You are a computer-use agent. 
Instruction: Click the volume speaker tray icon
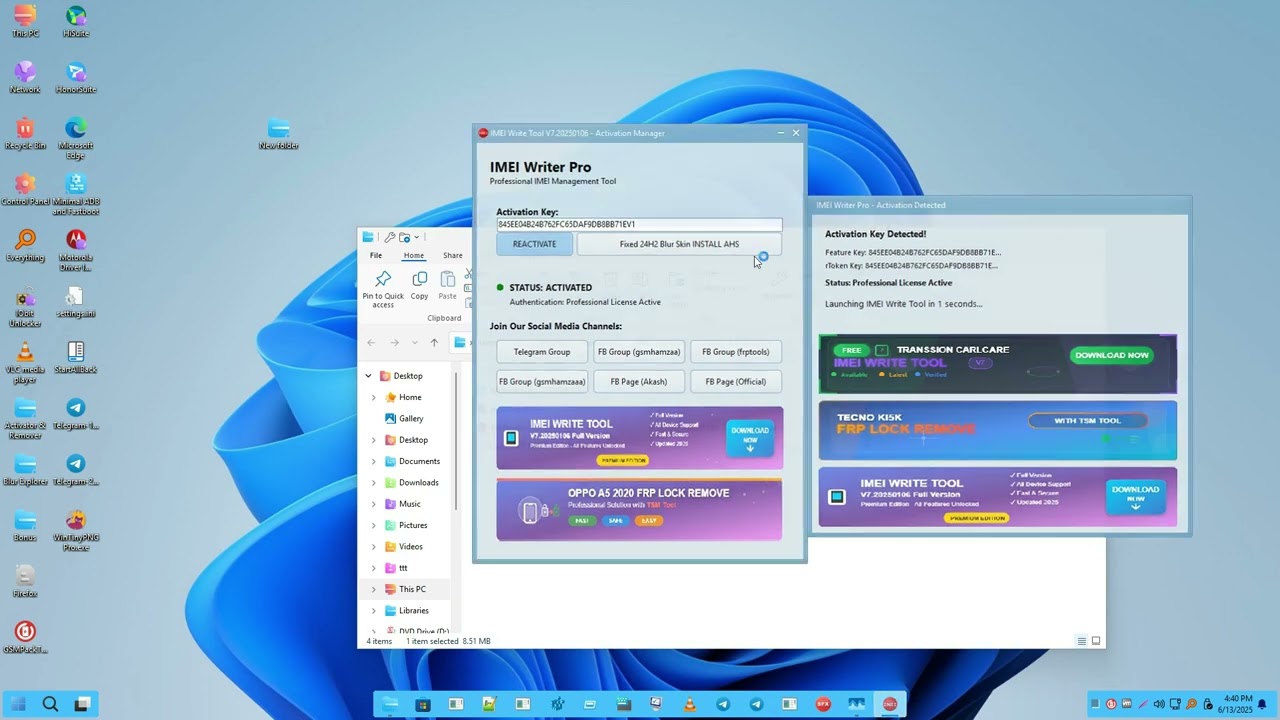point(1158,704)
